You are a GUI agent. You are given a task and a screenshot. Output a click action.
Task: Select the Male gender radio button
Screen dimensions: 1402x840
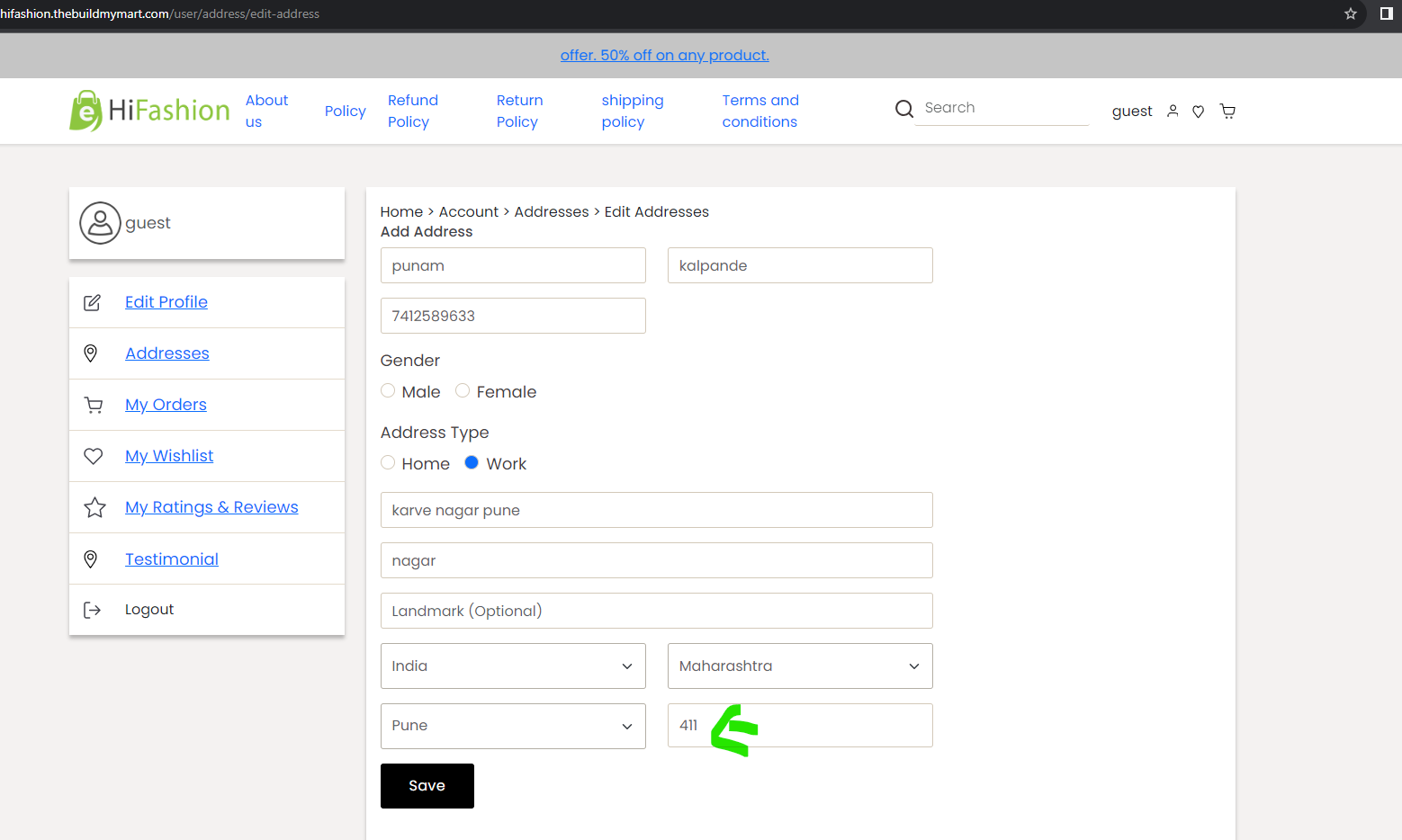[388, 390]
